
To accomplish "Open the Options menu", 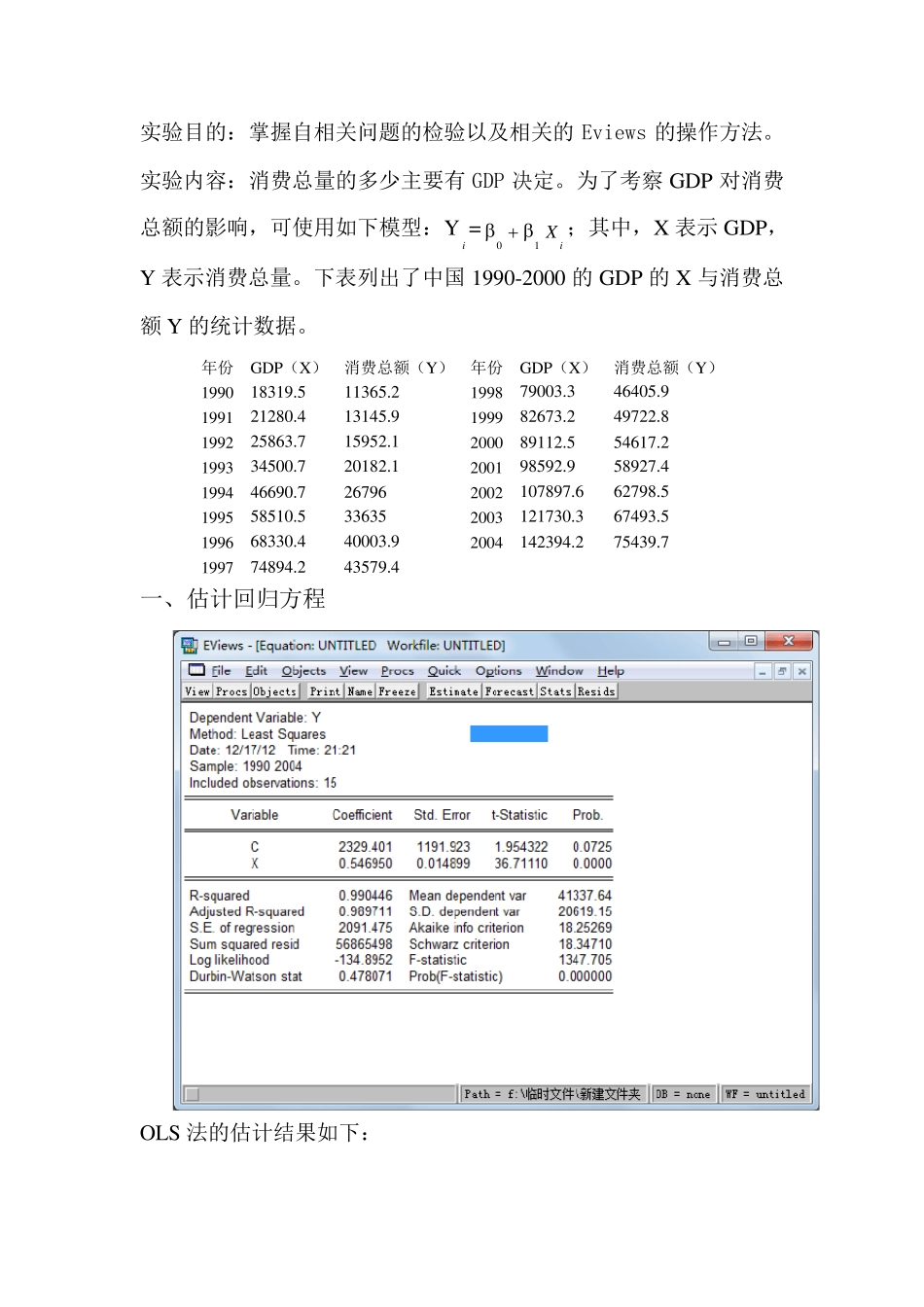I will [498, 671].
